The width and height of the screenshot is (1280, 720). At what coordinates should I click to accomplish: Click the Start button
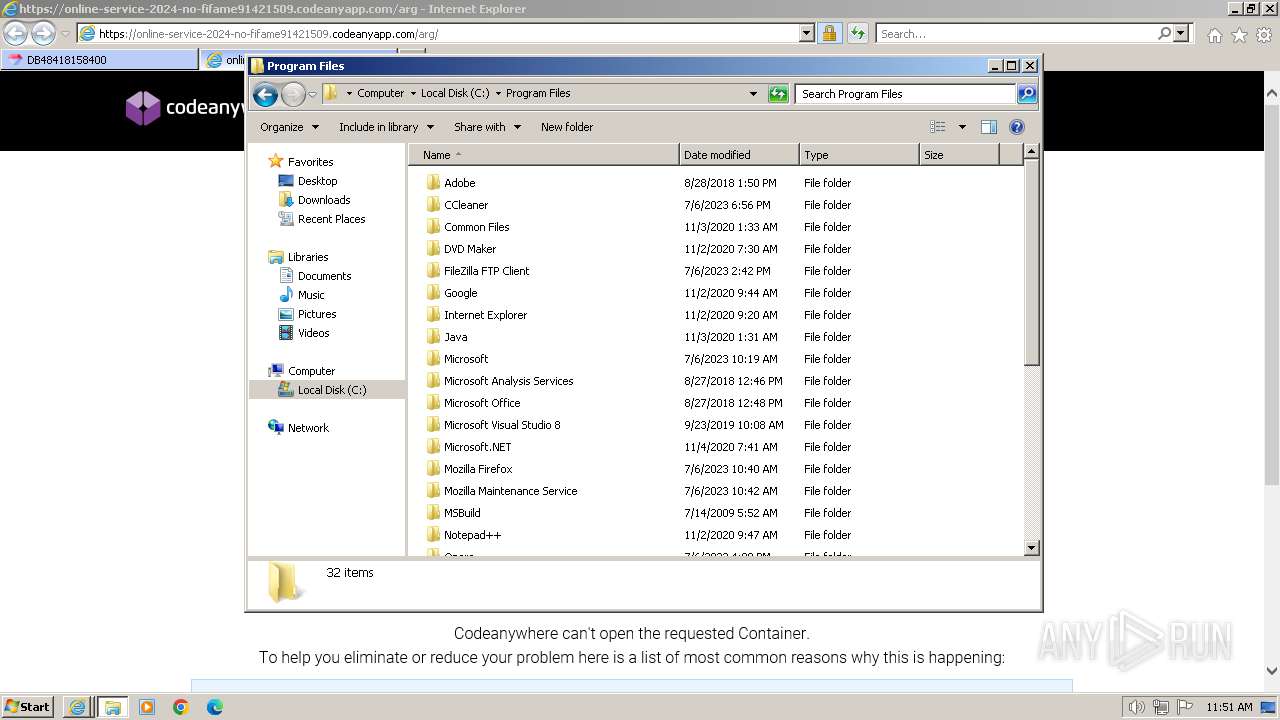(28, 707)
